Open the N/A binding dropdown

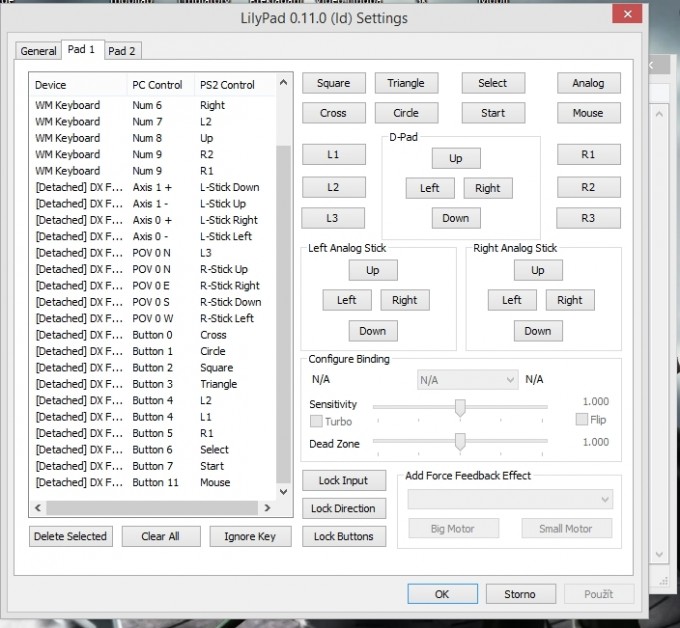tap(467, 380)
